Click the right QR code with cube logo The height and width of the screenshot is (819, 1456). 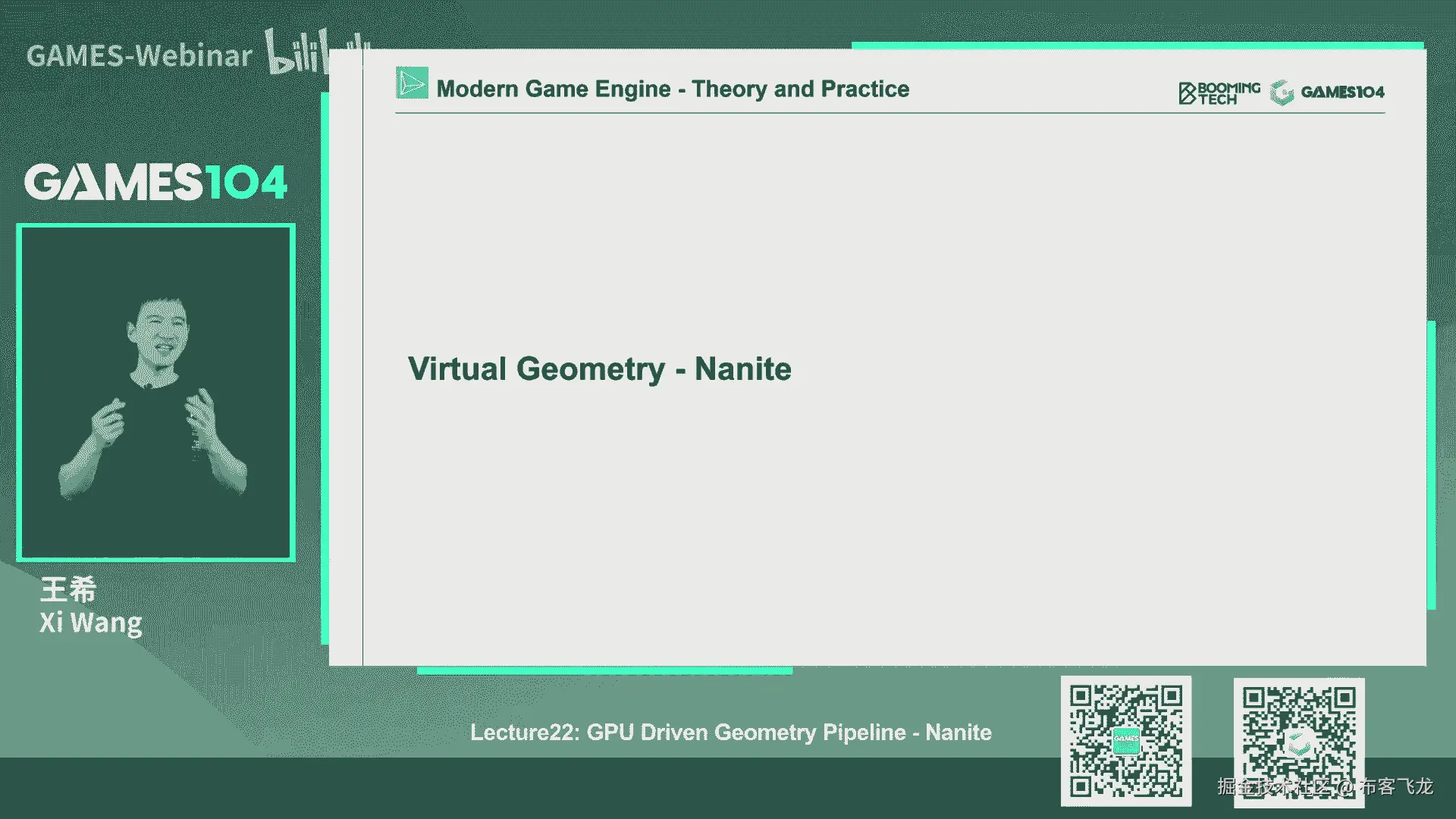click(x=1298, y=739)
